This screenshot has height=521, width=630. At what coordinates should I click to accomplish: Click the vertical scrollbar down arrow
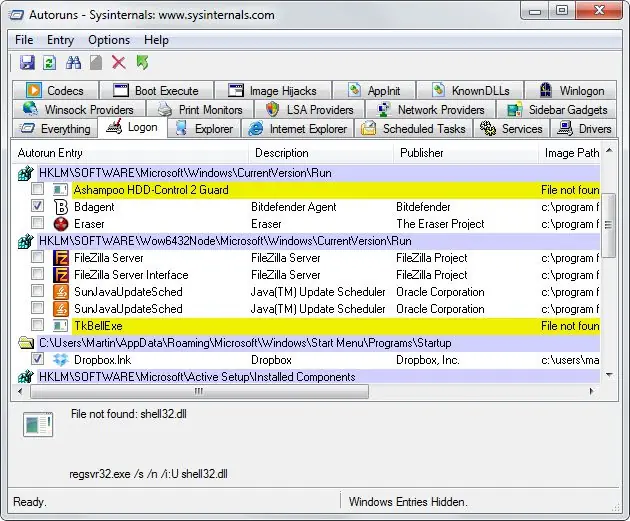click(x=609, y=374)
